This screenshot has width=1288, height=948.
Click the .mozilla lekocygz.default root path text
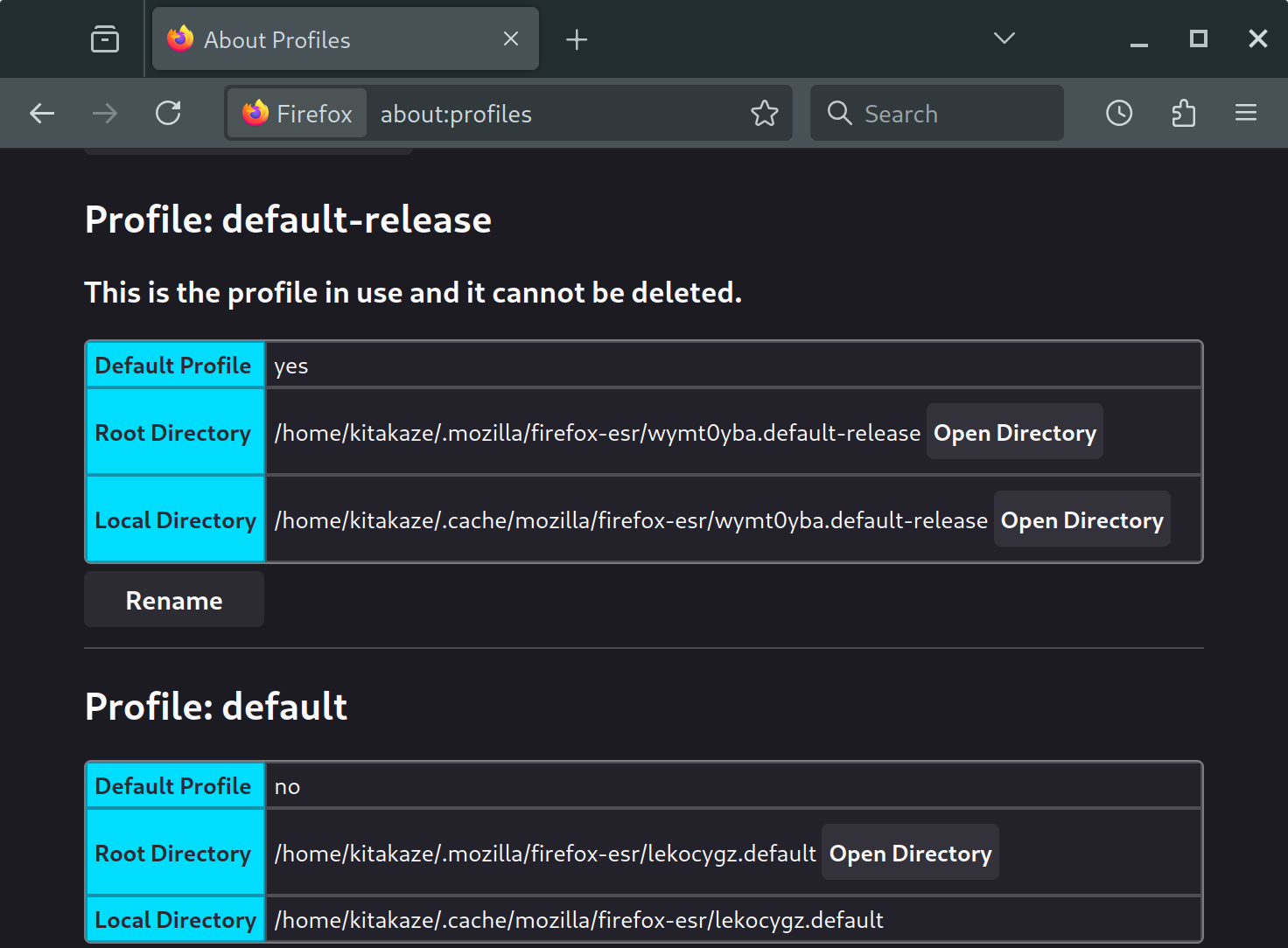coord(545,854)
